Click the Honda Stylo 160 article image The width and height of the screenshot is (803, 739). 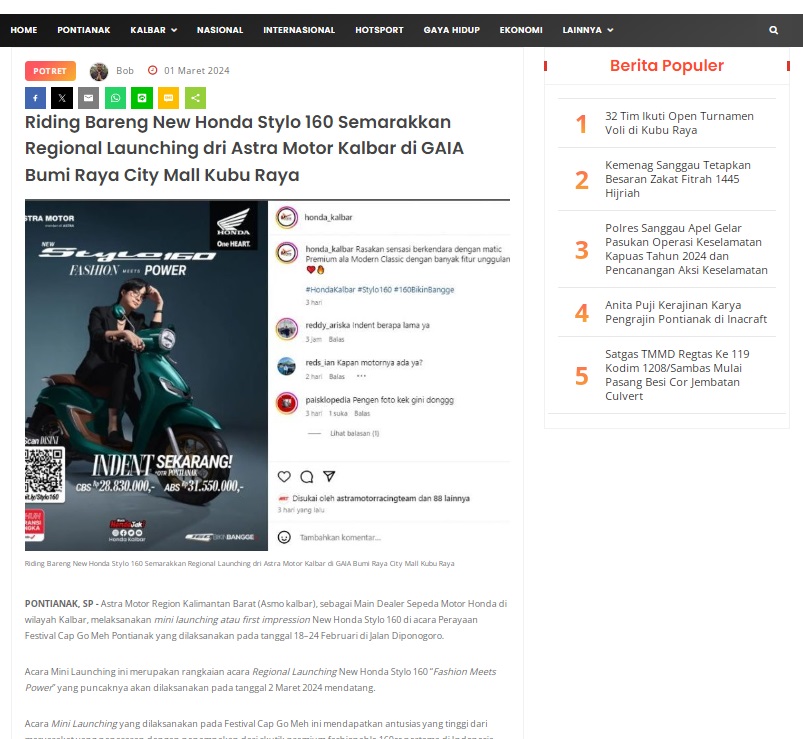(x=267, y=375)
